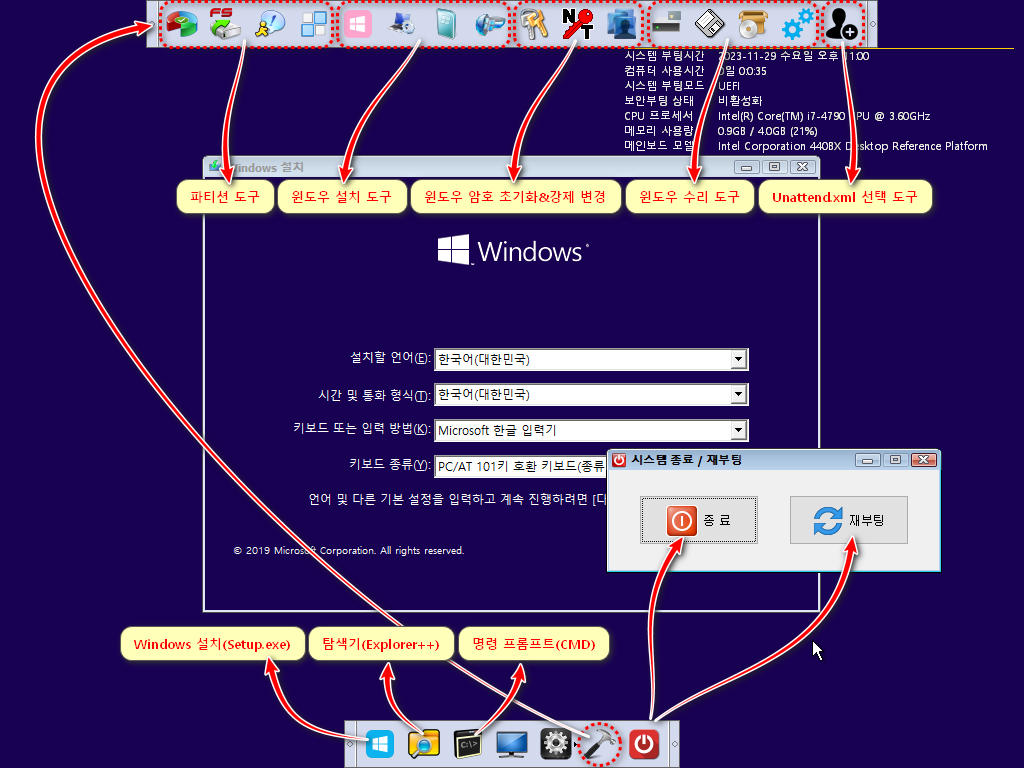The width and height of the screenshot is (1024, 768).
Task: Click the top dock right edge handle
Action: (x=872, y=24)
